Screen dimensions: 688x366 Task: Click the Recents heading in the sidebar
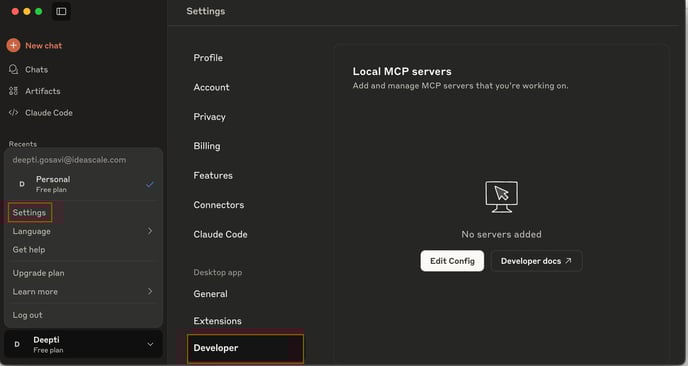(23, 144)
